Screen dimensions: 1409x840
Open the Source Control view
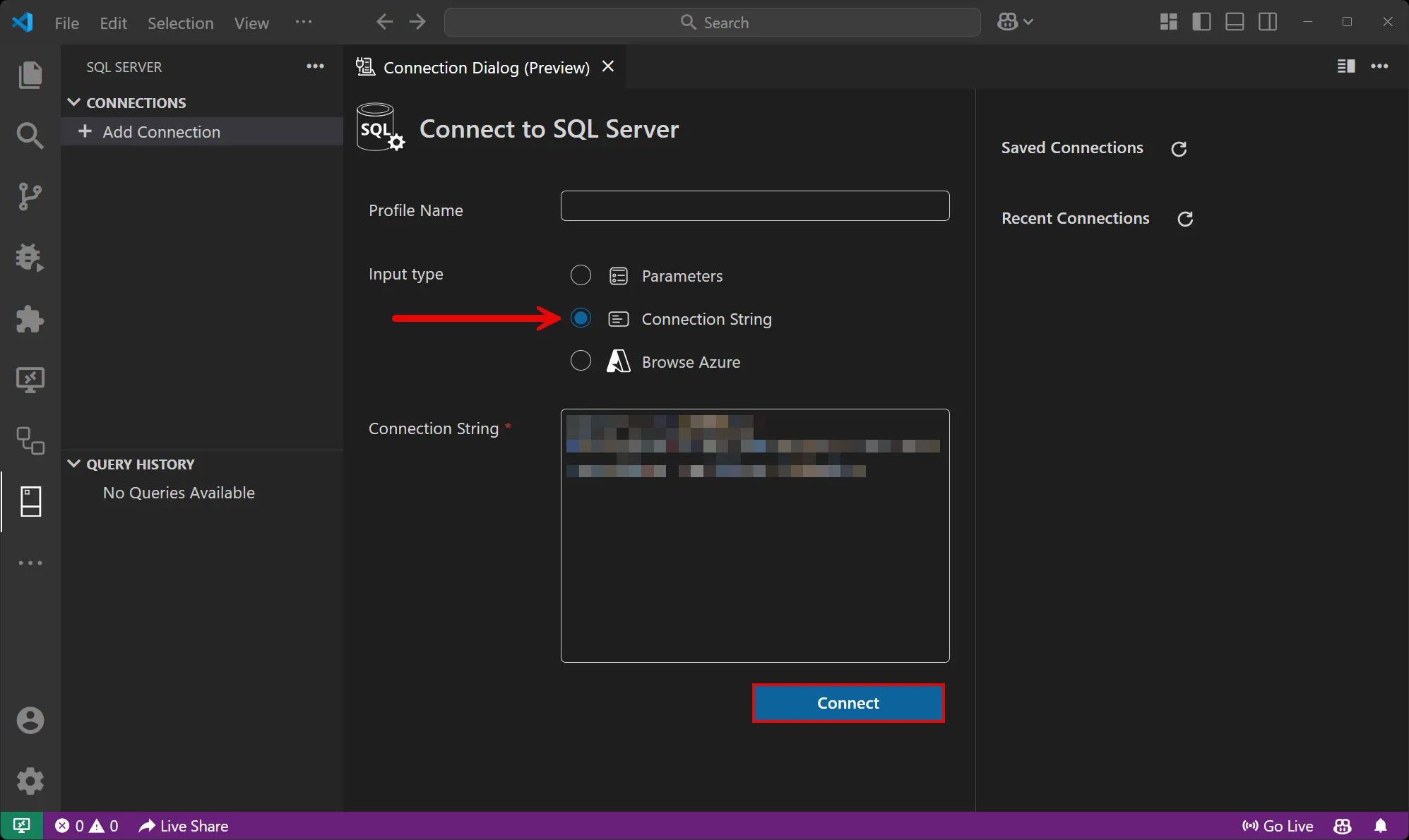[30, 196]
